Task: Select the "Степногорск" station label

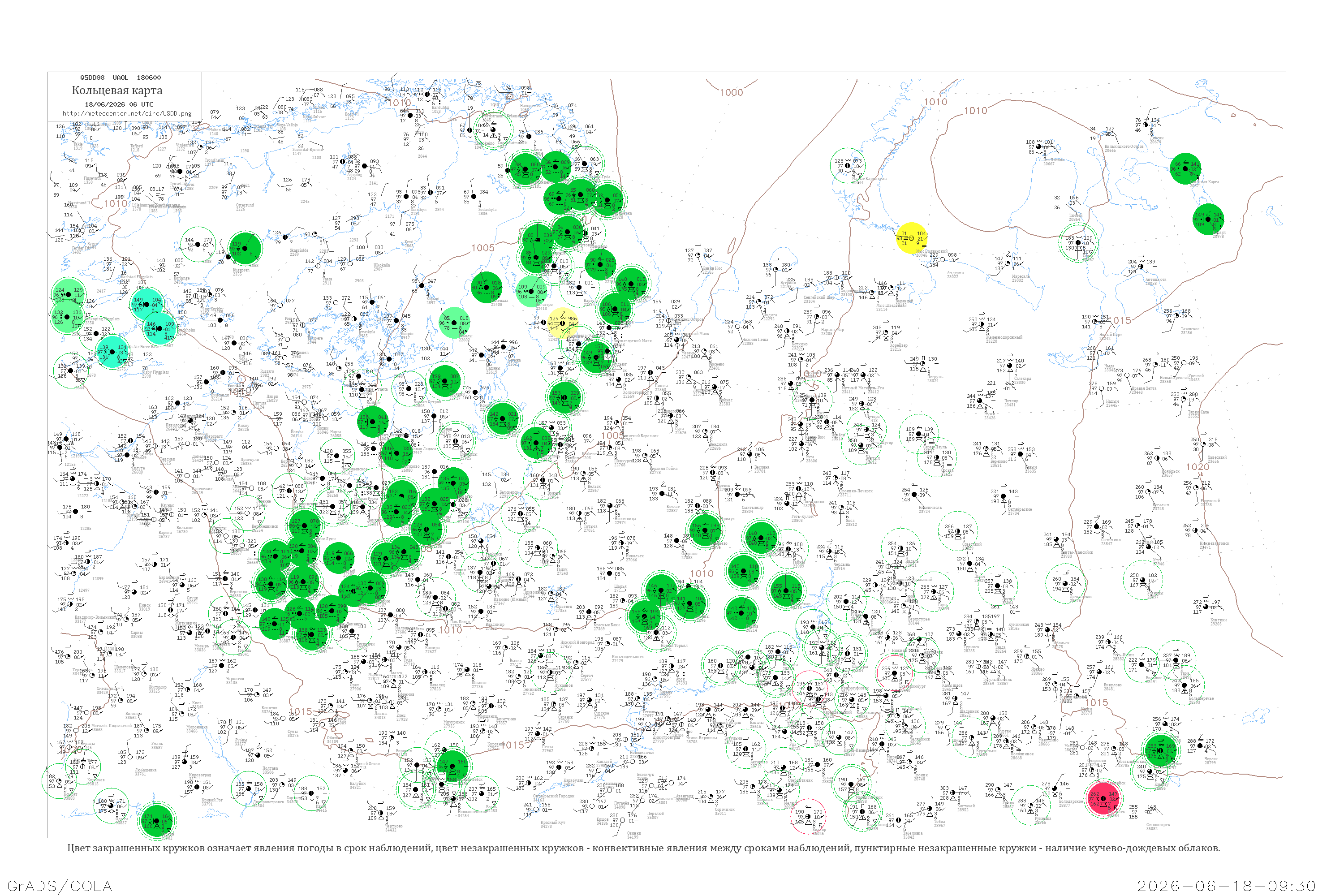Action: click(1160, 825)
